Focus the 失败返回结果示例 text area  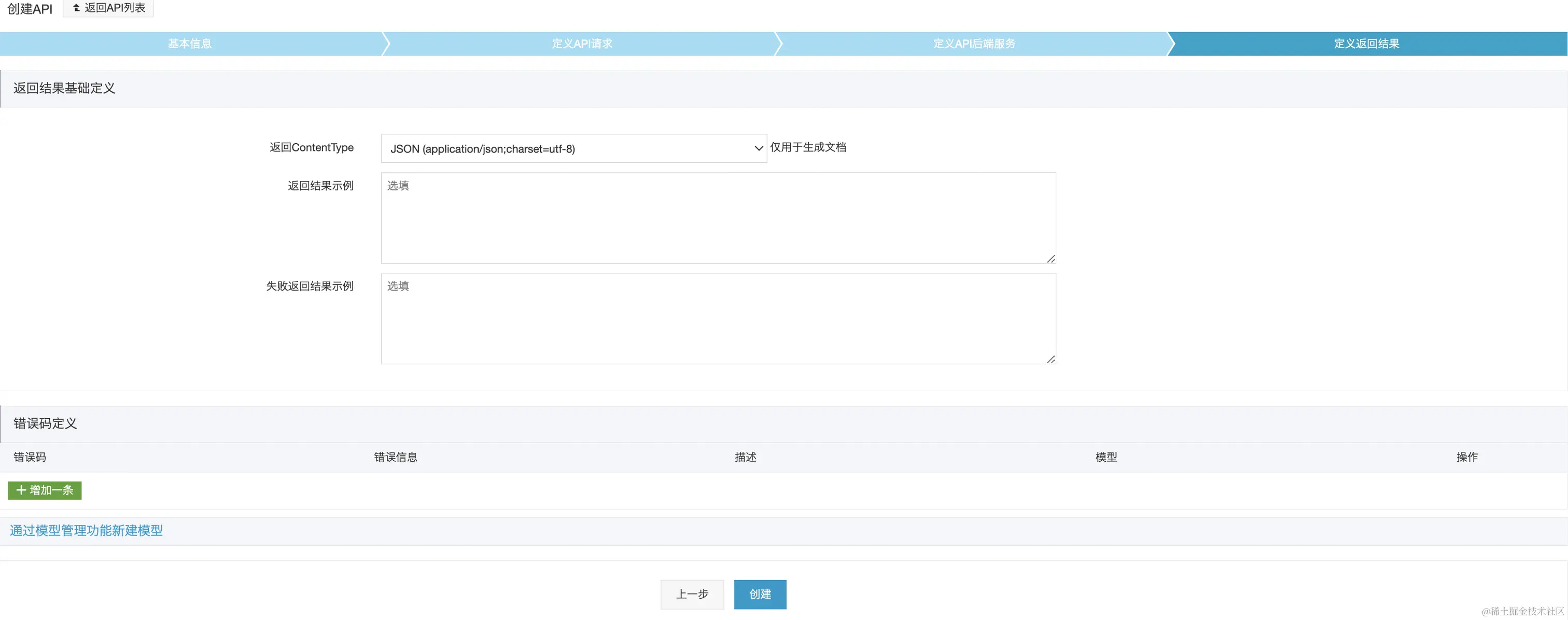(x=718, y=319)
